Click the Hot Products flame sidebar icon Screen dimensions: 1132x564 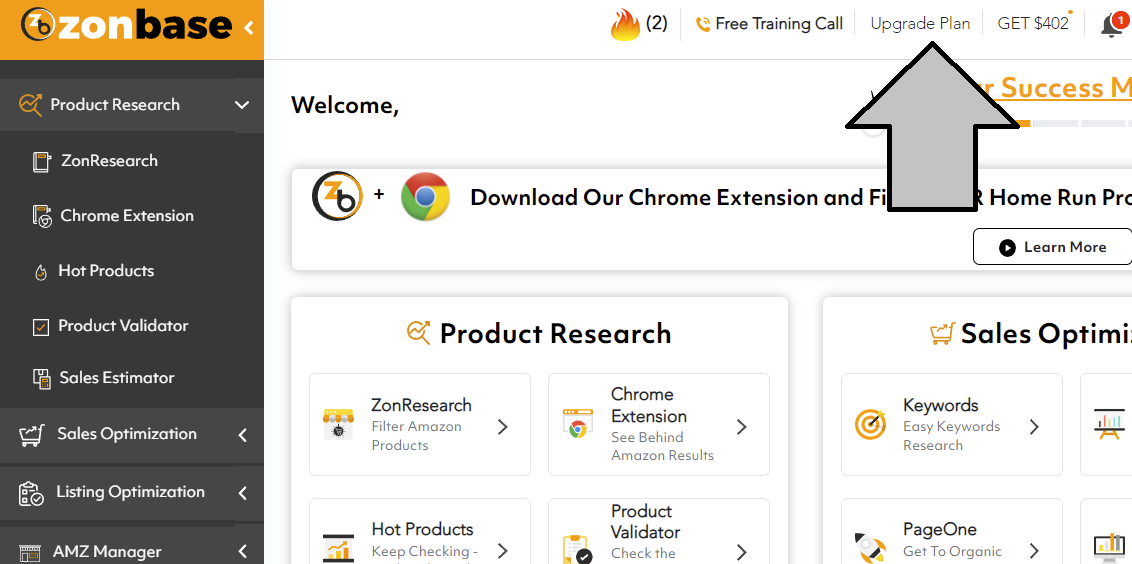click(x=41, y=272)
